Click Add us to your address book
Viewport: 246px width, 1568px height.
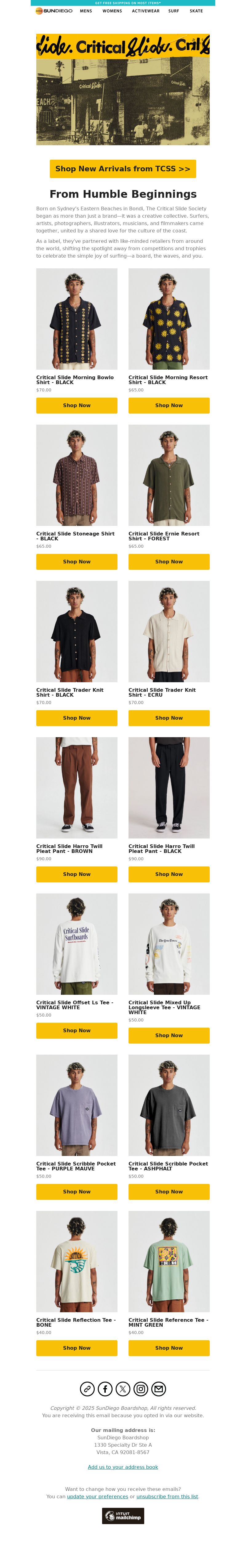[123, 1467]
